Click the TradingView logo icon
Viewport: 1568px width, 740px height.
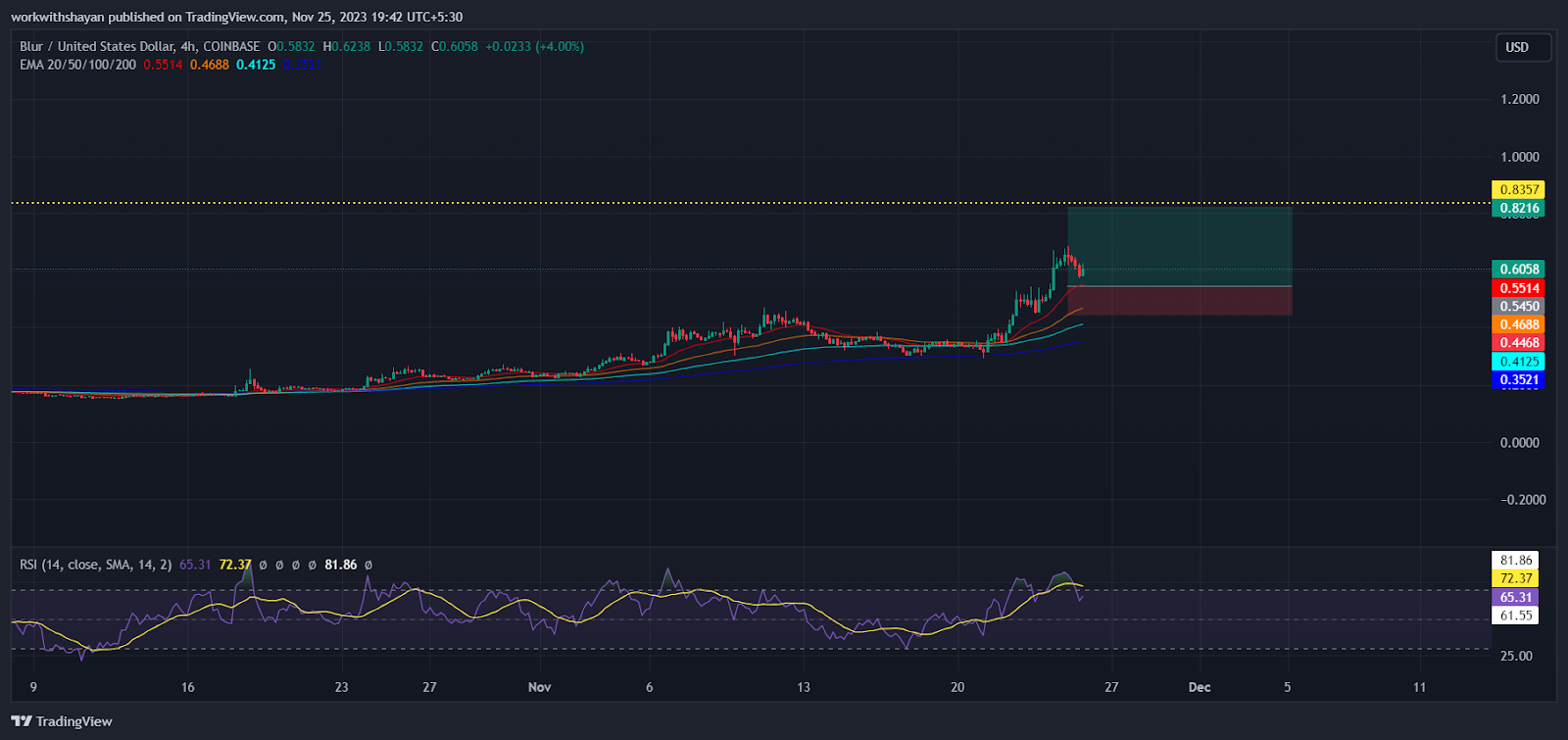22,721
